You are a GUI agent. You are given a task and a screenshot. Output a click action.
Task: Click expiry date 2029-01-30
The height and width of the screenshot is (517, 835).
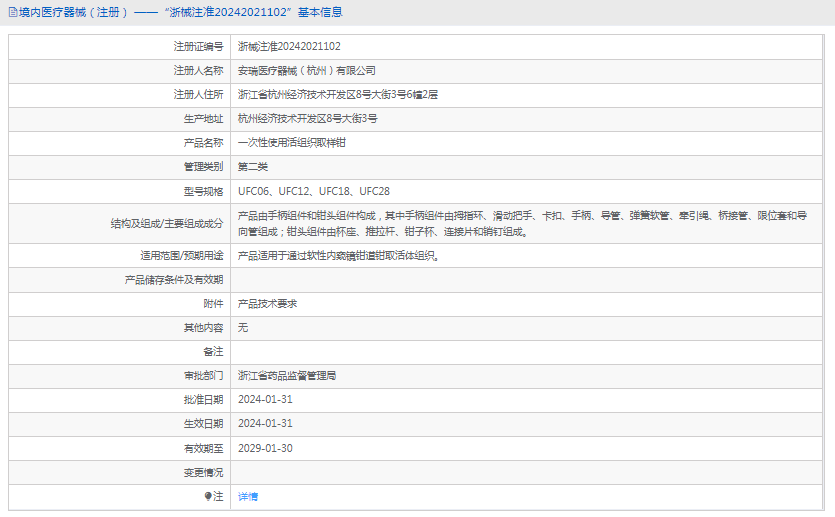[x=265, y=448]
